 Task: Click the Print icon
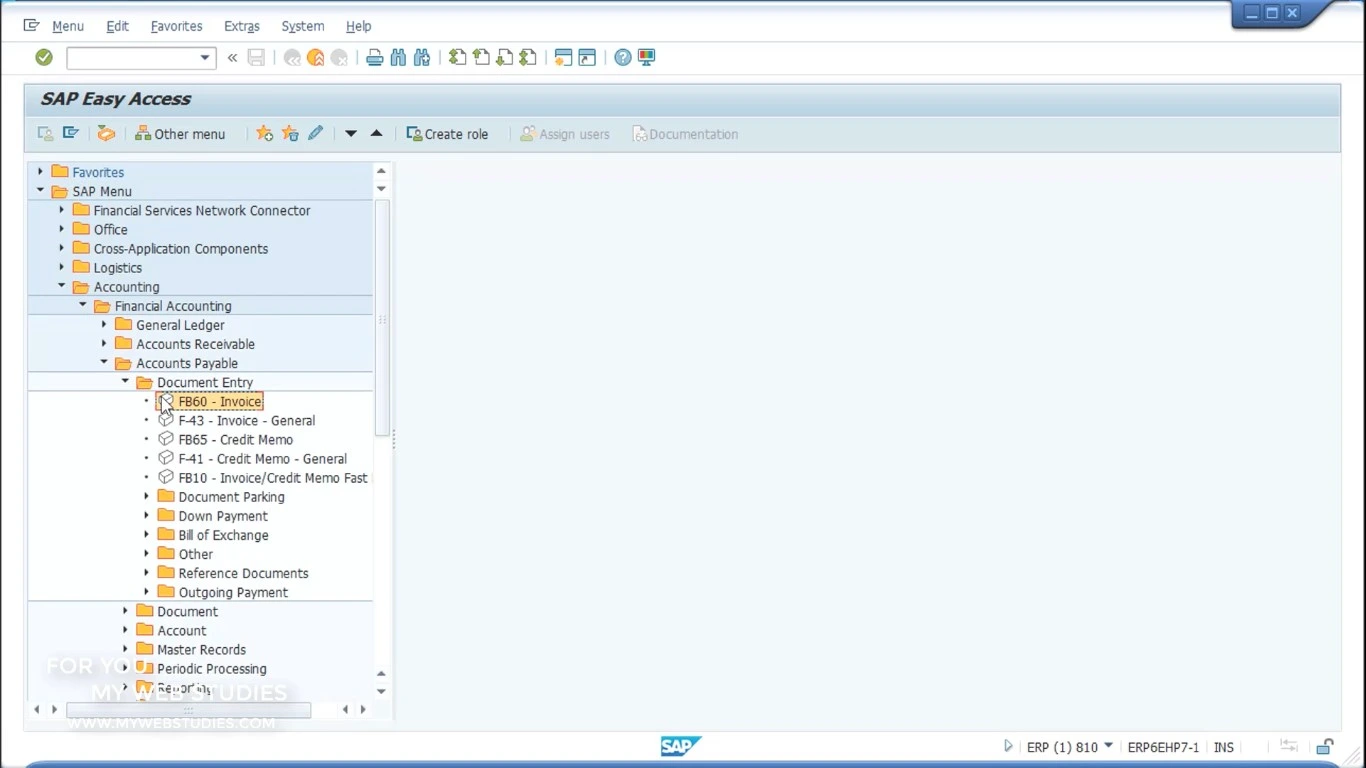[x=374, y=58]
